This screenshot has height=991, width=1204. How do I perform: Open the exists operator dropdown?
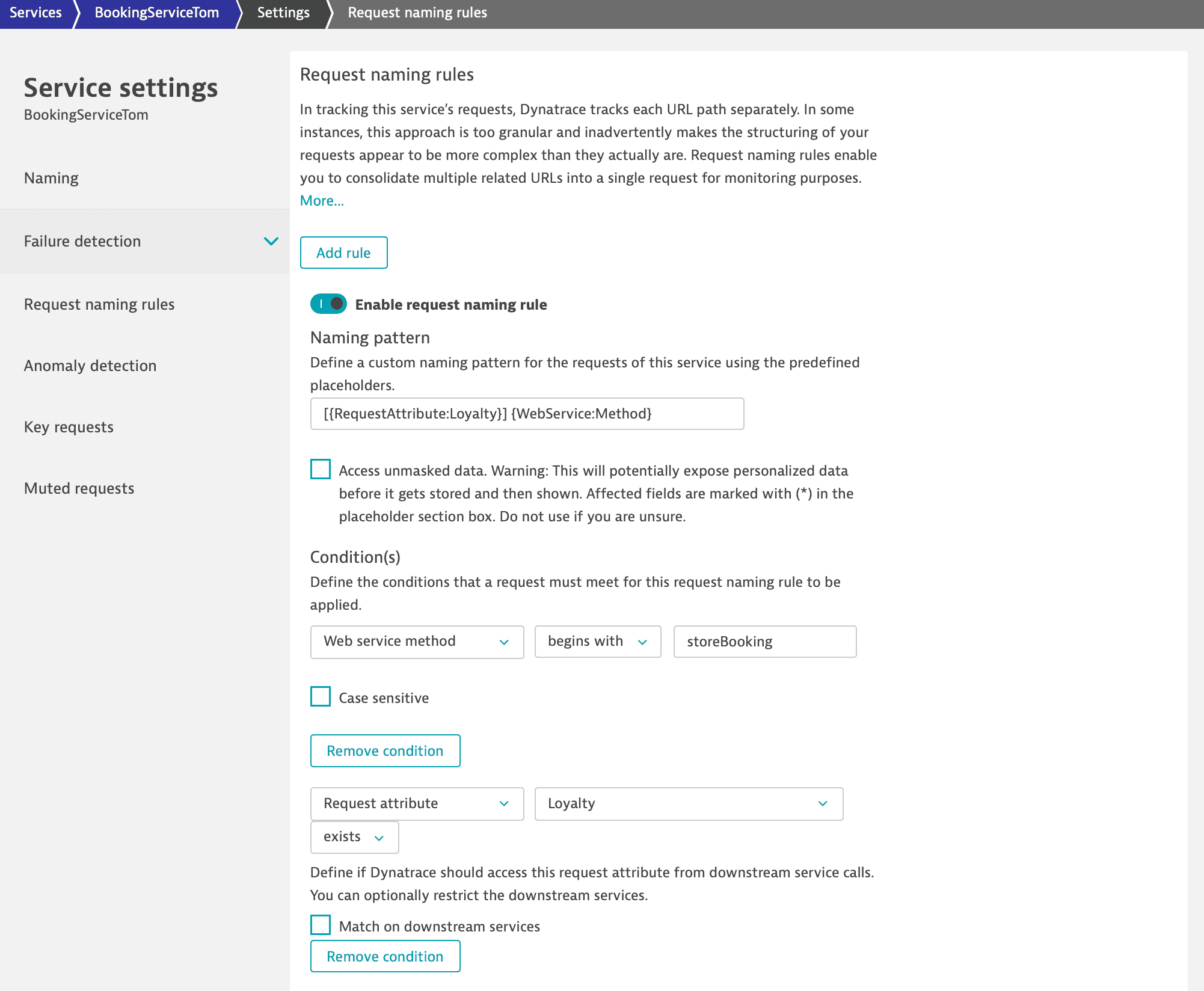point(354,837)
